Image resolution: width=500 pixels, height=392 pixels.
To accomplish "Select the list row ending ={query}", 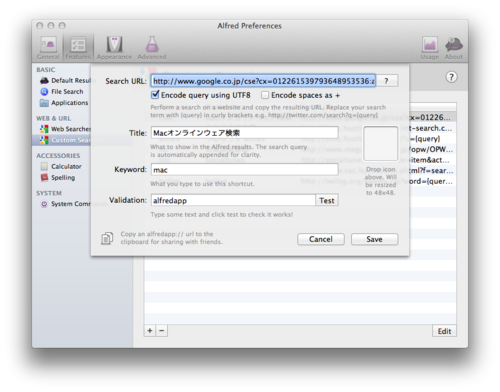I will [433, 139].
